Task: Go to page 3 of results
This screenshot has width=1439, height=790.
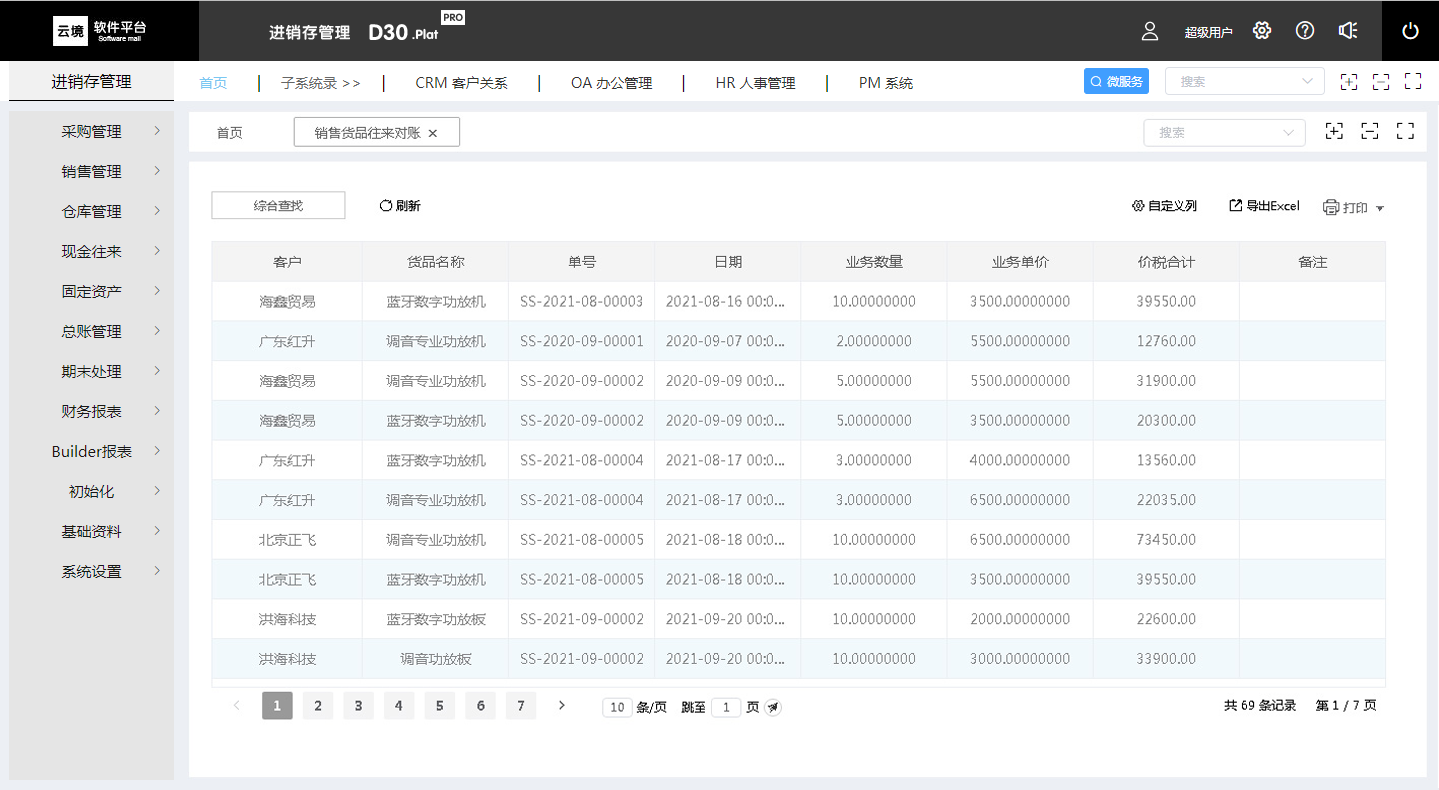Action: point(358,706)
